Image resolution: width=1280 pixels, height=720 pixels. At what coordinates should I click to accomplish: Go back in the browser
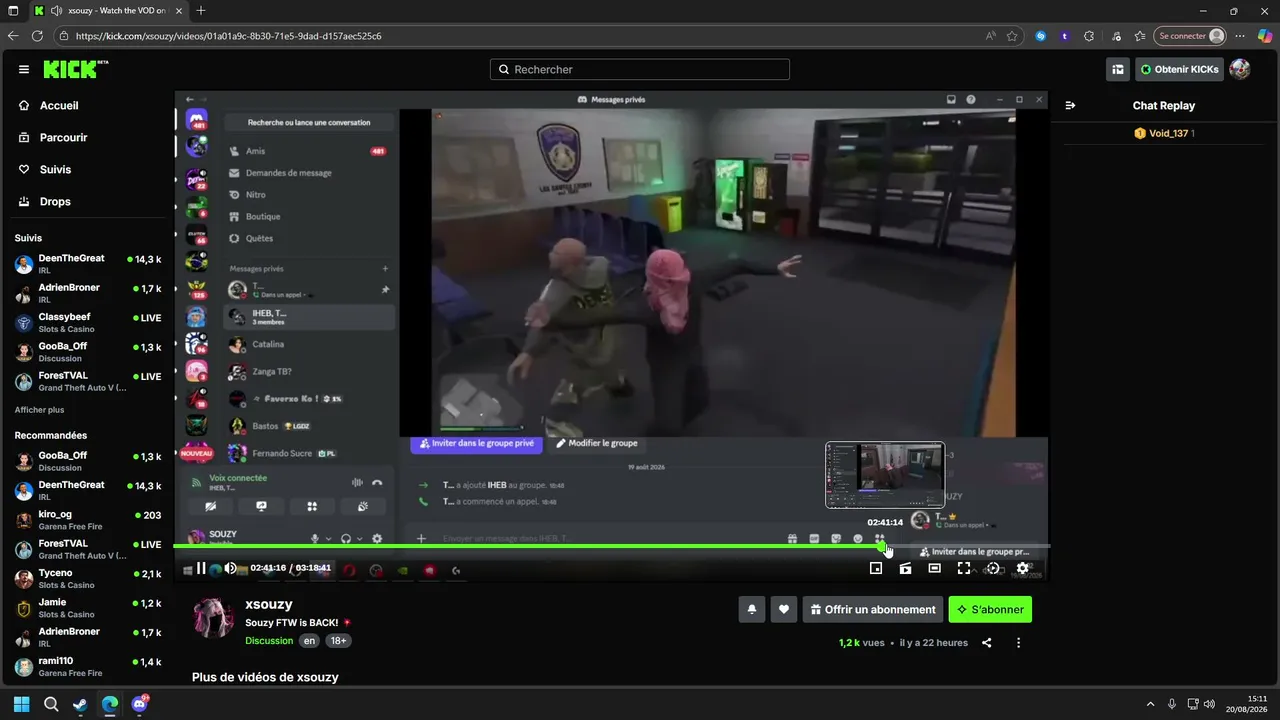point(13,36)
